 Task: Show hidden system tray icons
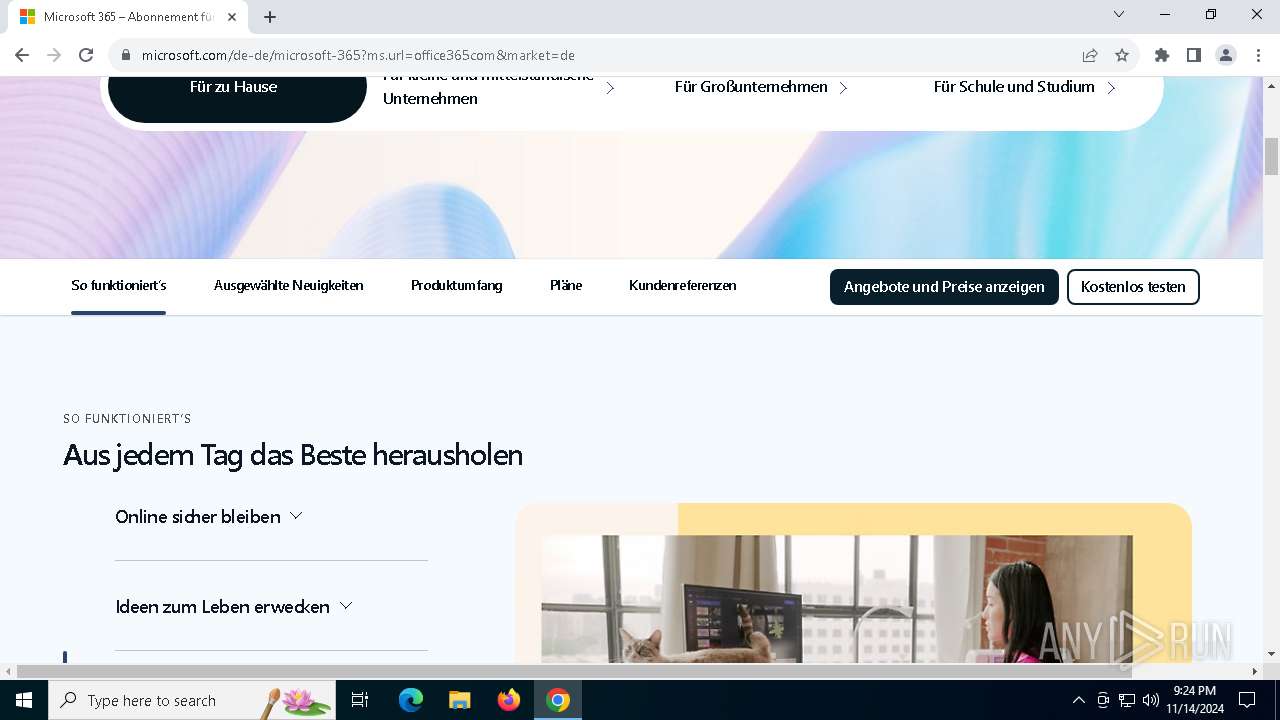pos(1078,700)
